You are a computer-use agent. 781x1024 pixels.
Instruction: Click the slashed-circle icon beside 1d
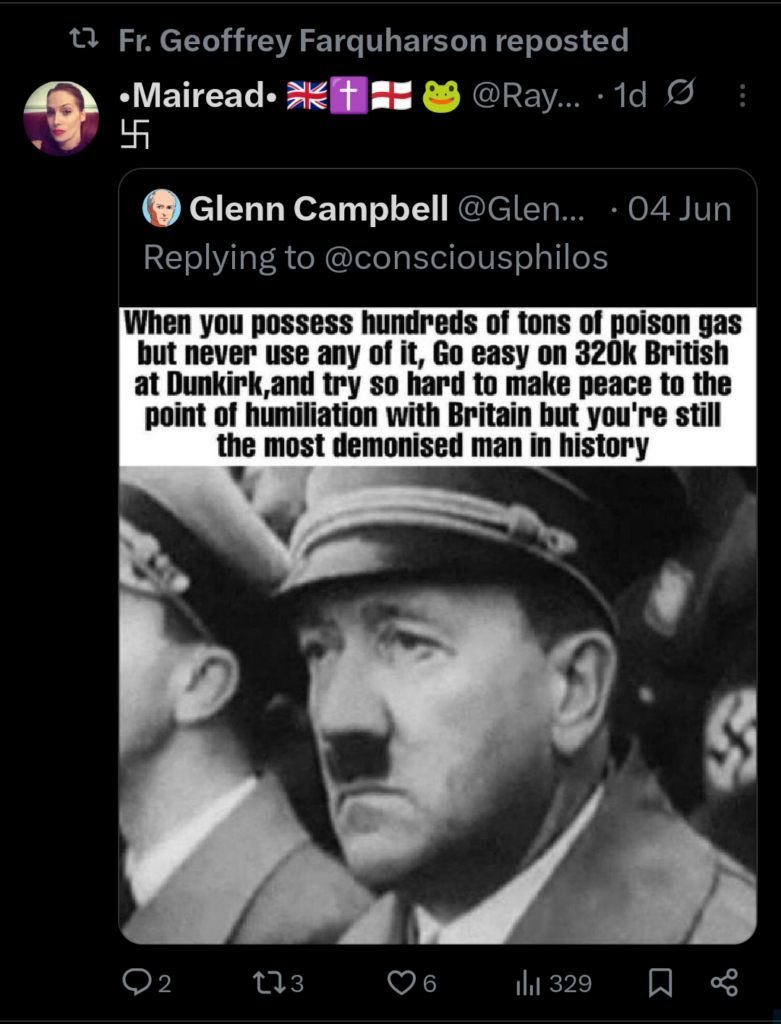click(x=680, y=95)
